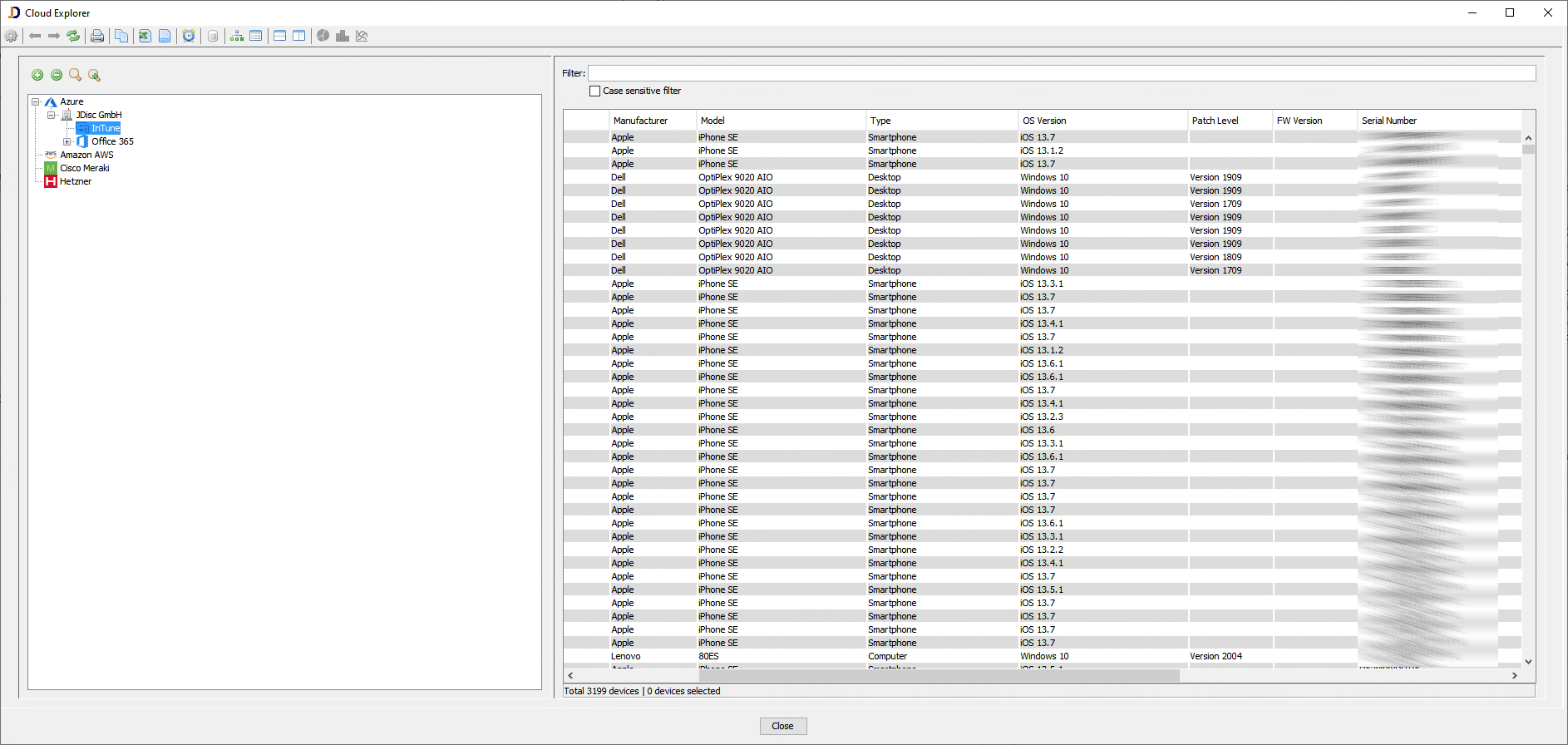The image size is (1568, 745).
Task: Click the horizontal scrollbar thumb of the table
Action: pyautogui.click(x=939, y=676)
